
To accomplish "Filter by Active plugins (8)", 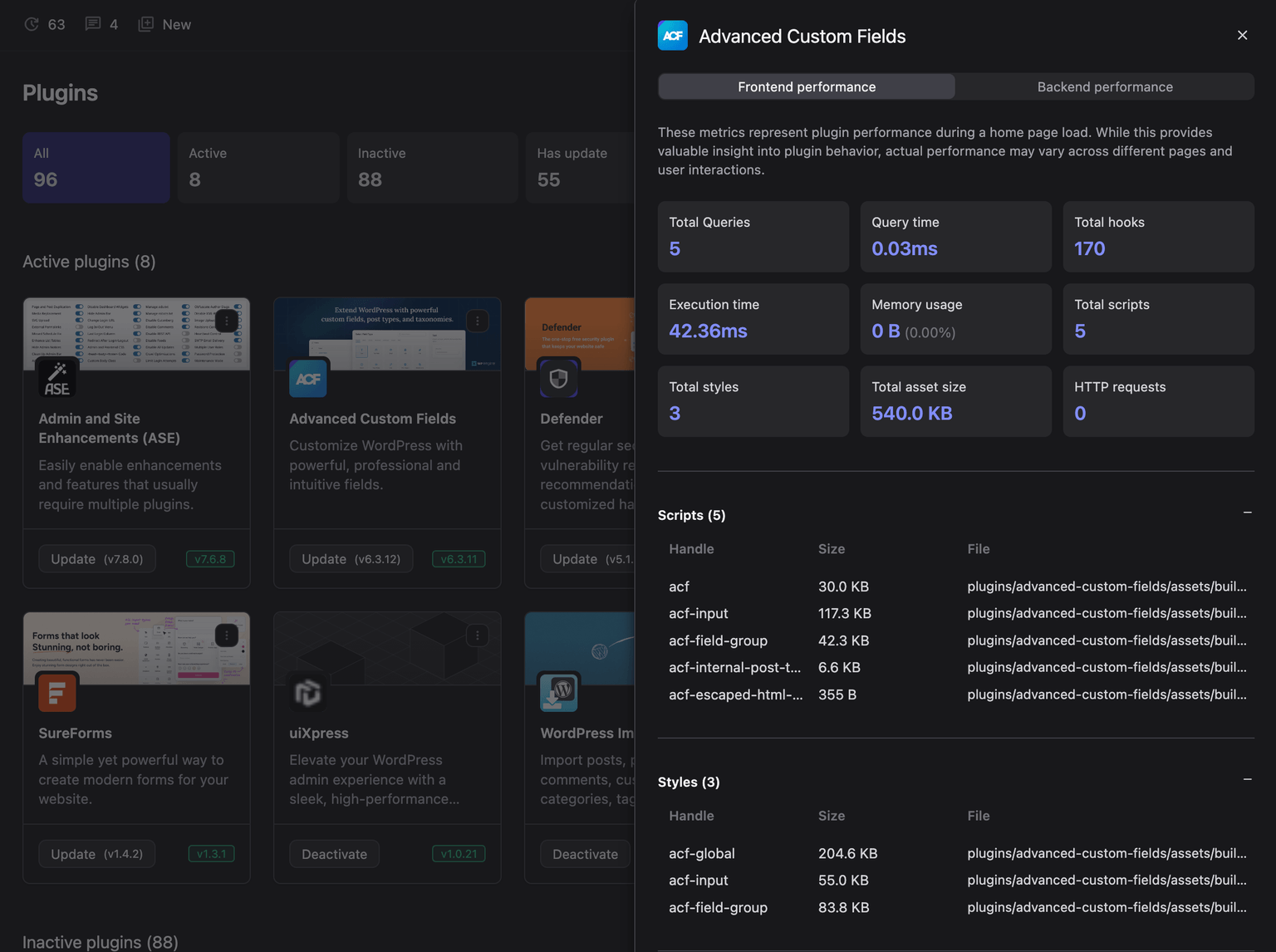I will pyautogui.click(x=258, y=167).
